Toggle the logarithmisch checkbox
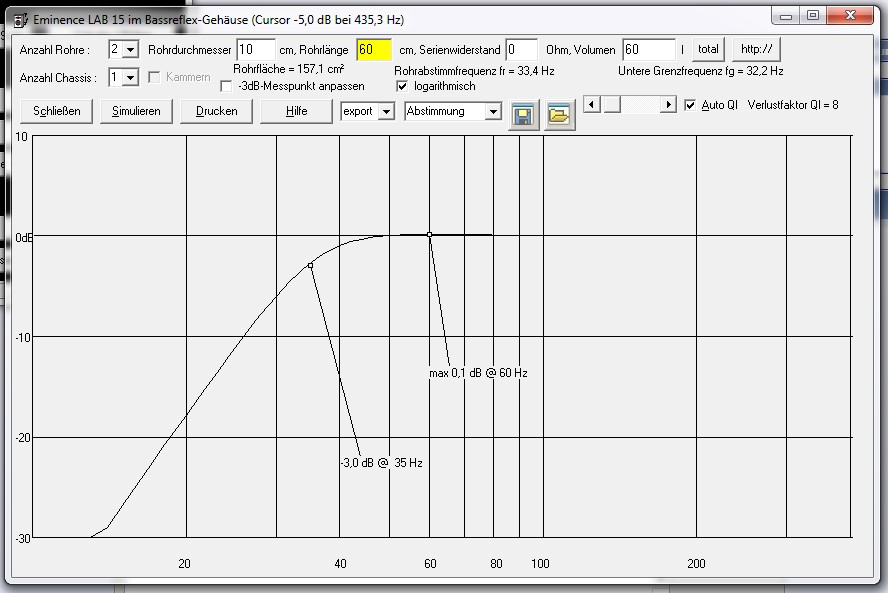 point(402,86)
